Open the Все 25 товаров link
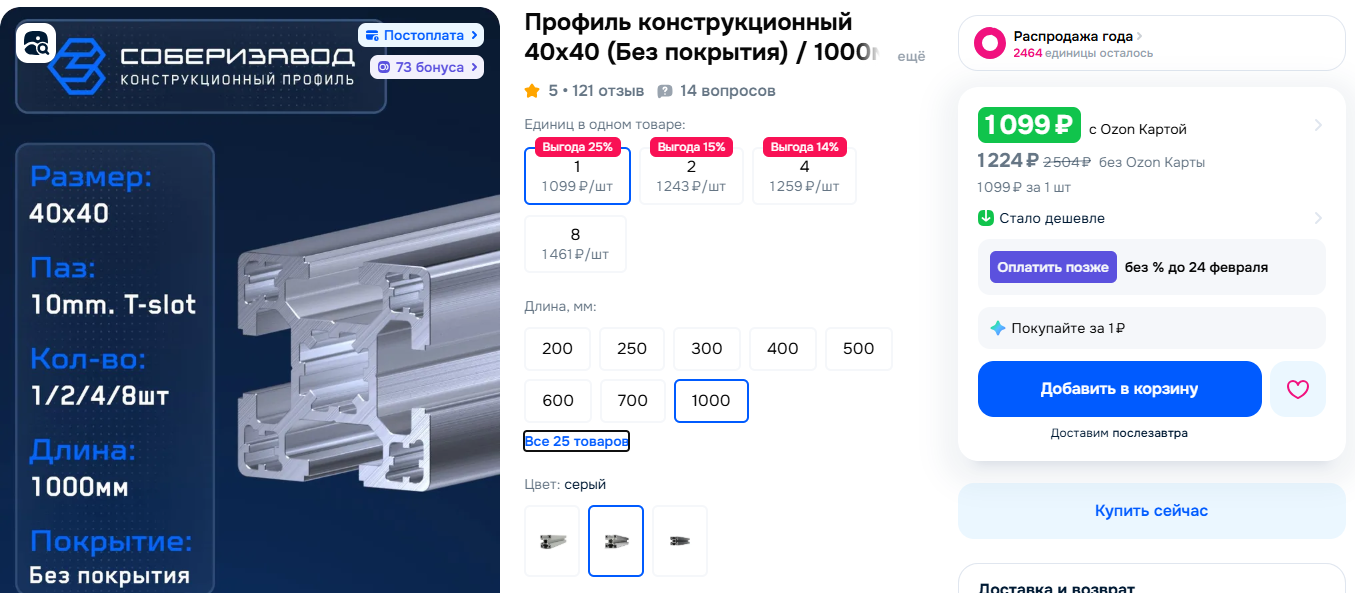 click(x=577, y=441)
